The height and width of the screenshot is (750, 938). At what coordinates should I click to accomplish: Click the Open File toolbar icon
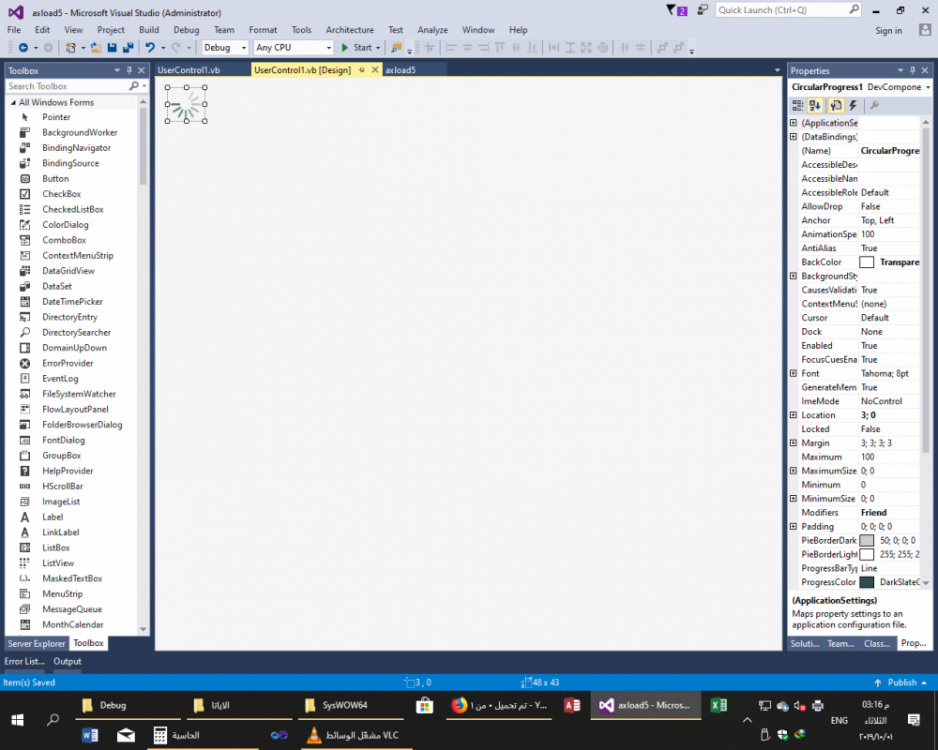pyautogui.click(x=96, y=48)
